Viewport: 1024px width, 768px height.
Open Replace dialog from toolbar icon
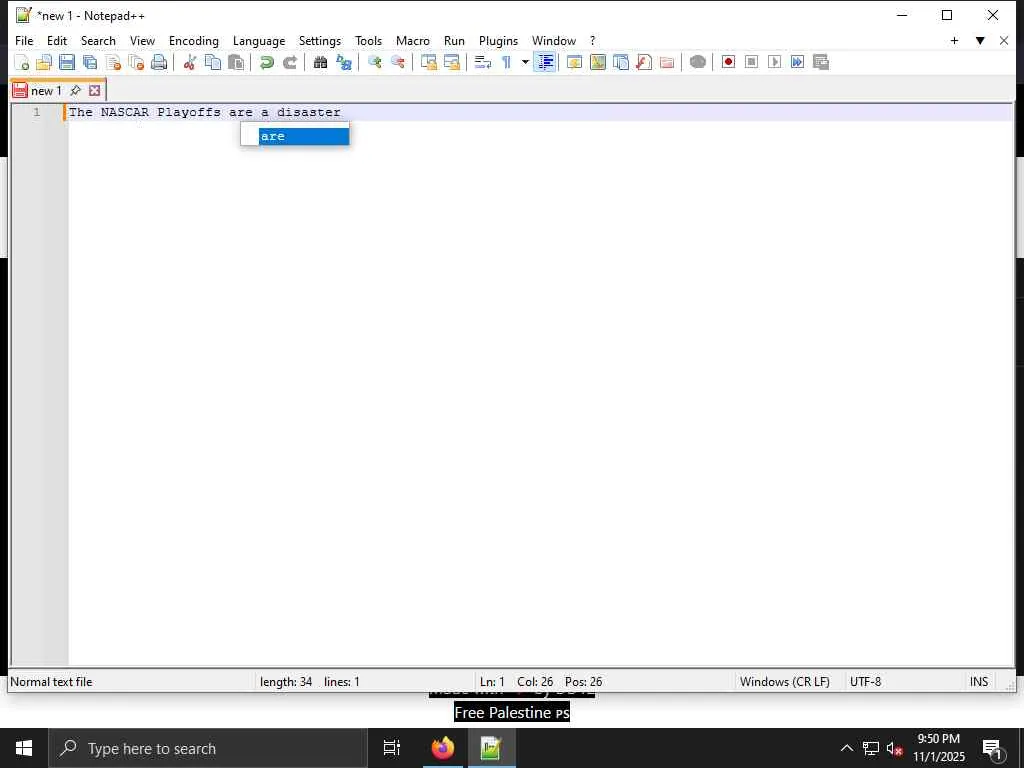coord(344,62)
